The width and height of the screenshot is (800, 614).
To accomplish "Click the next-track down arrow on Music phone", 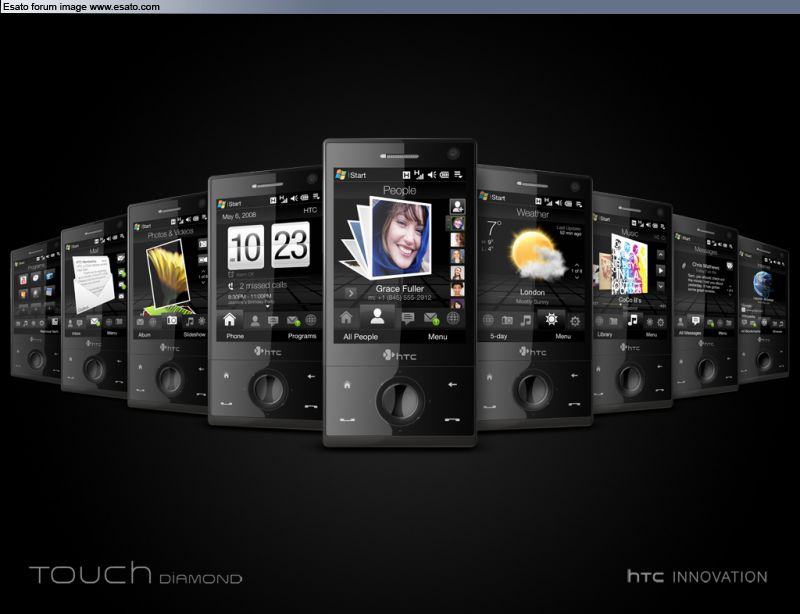I will coord(660,287).
